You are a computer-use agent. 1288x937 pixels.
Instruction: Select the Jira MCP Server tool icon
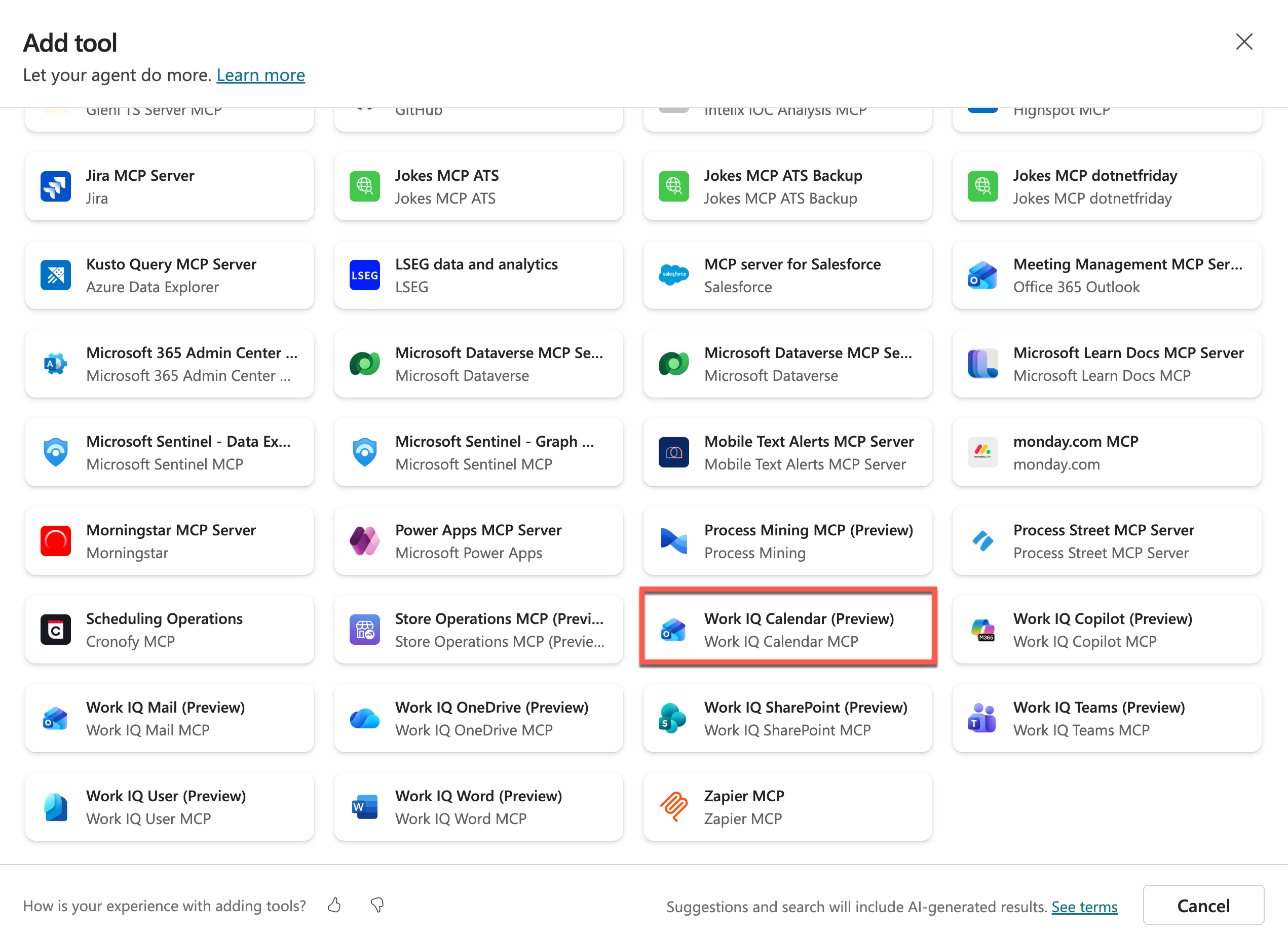click(55, 186)
